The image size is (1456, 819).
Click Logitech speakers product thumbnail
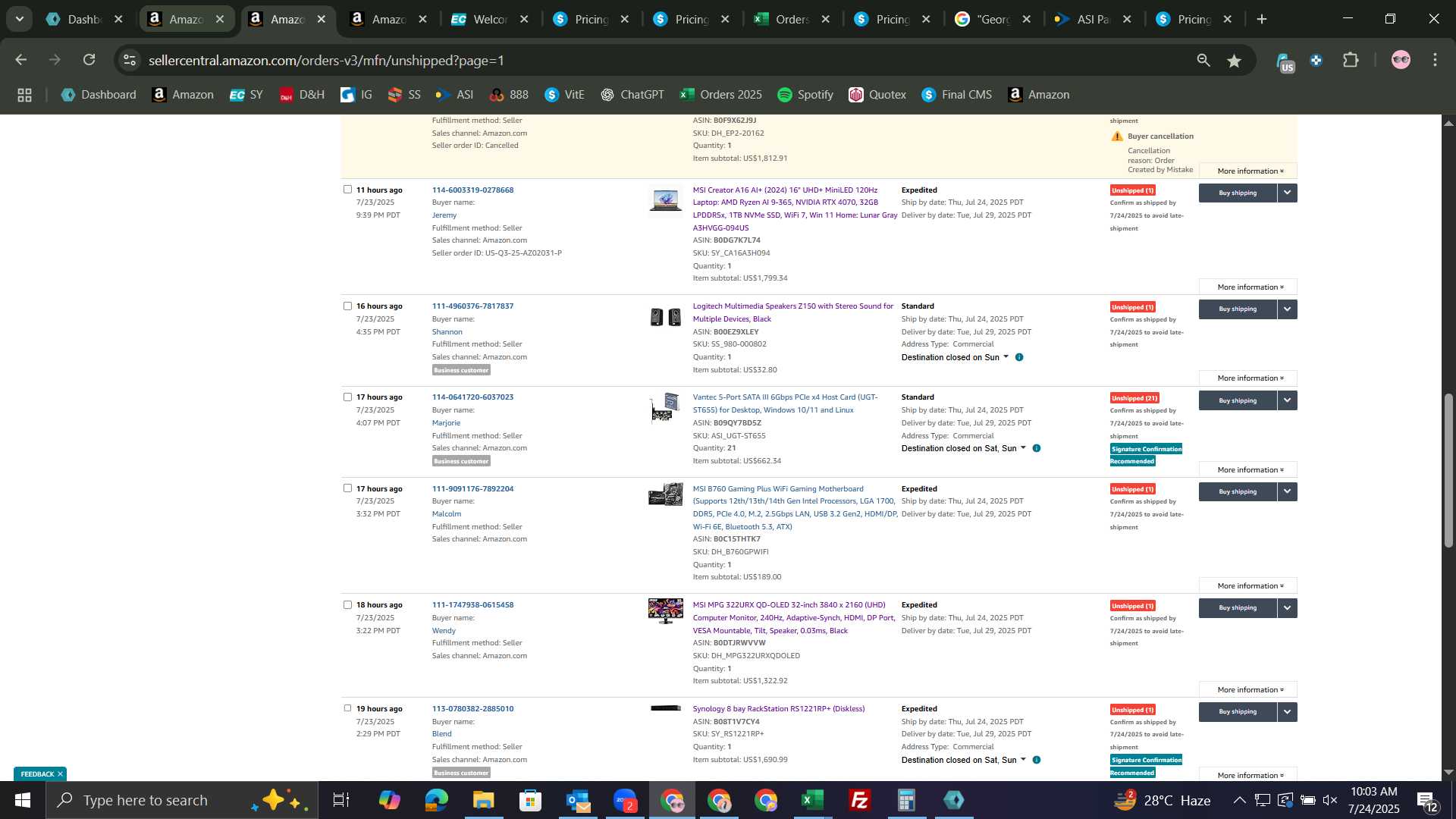click(665, 317)
